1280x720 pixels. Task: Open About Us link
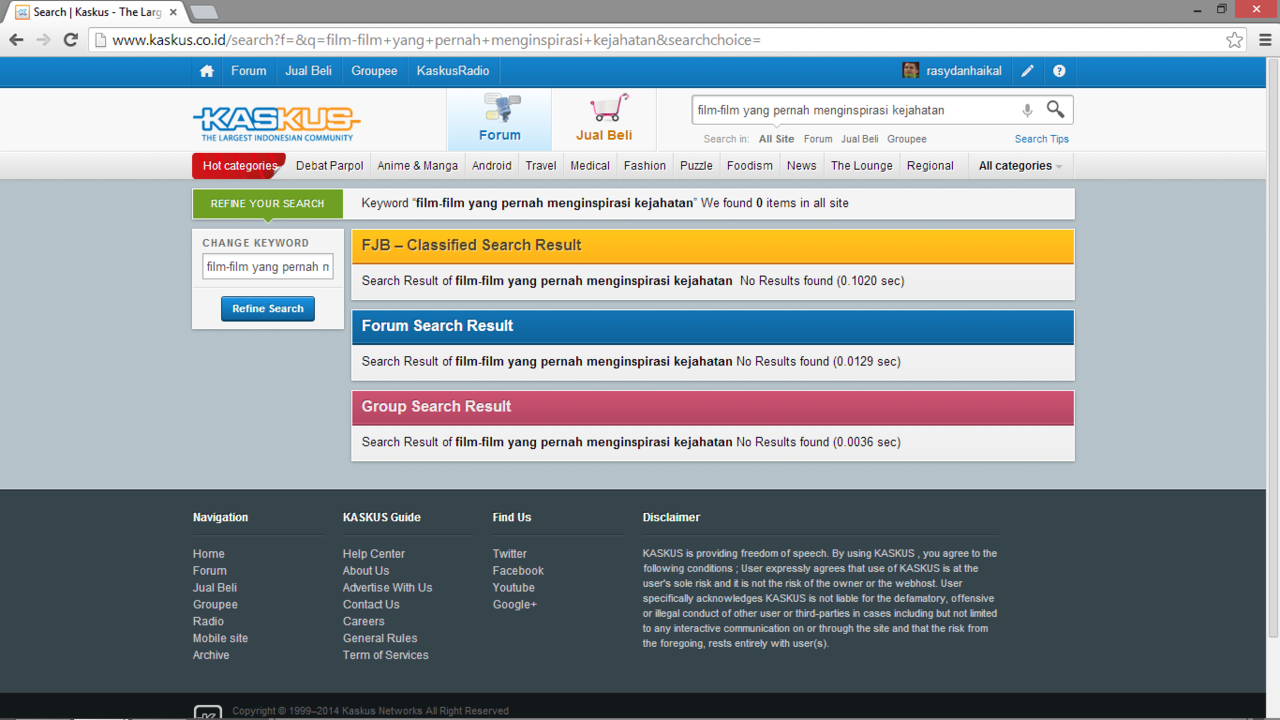click(366, 571)
